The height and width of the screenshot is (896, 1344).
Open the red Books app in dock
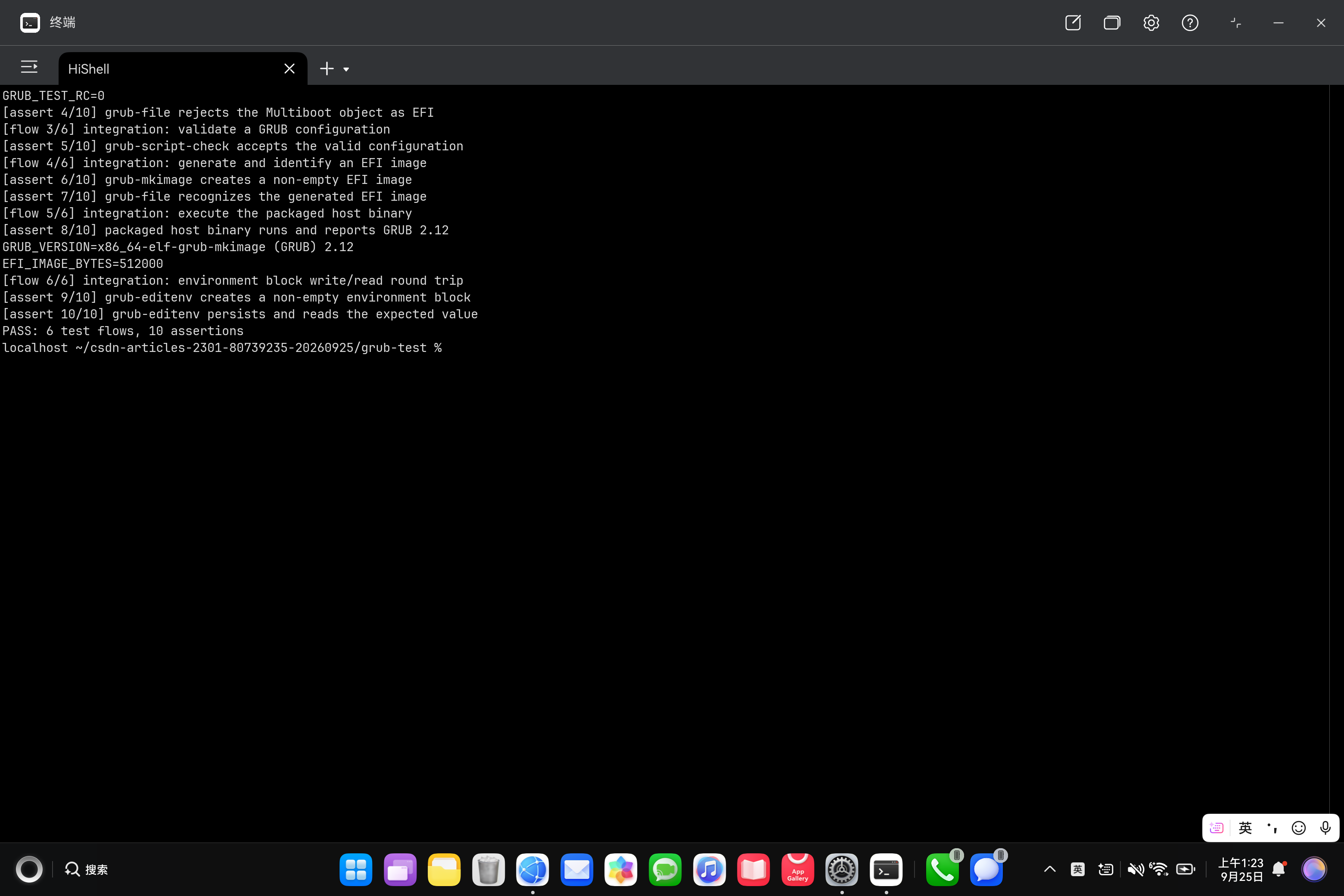pos(754,870)
